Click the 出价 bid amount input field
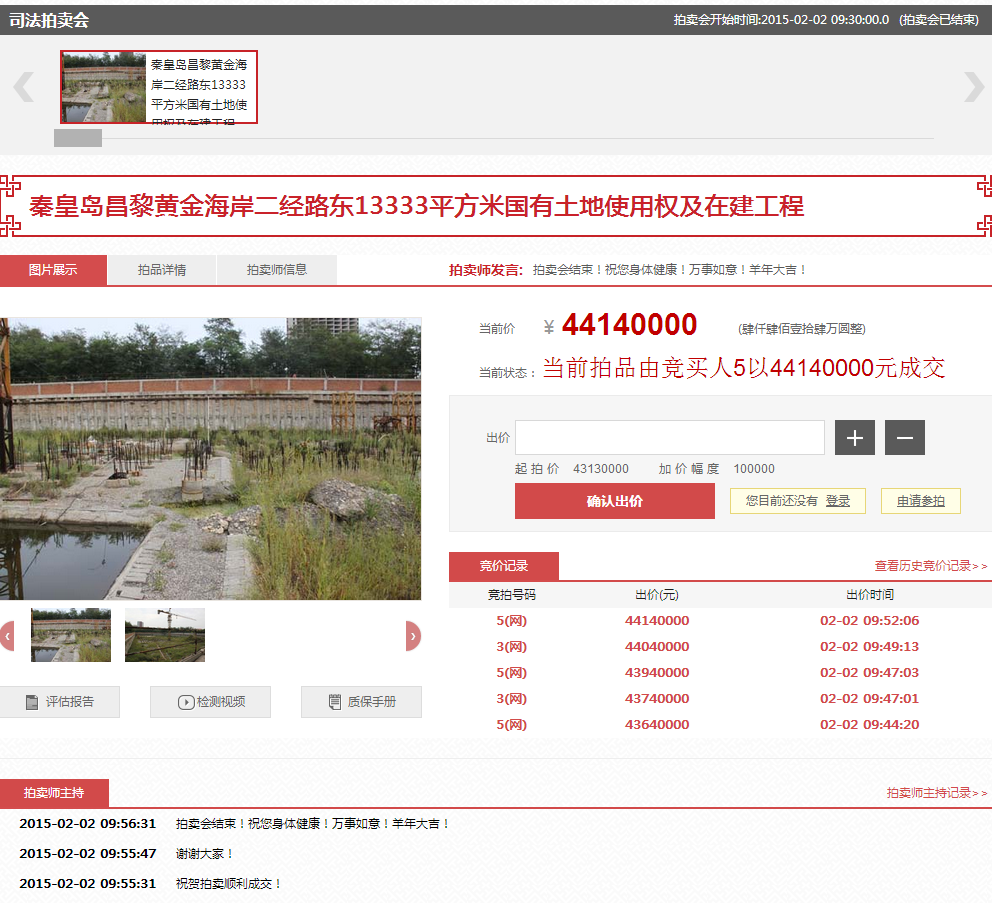Screen dimensions: 992x903 click(669, 438)
